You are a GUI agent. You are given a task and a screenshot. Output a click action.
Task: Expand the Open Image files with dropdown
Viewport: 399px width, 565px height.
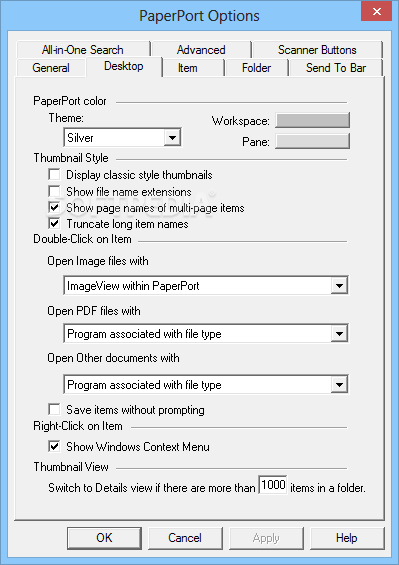206,286
